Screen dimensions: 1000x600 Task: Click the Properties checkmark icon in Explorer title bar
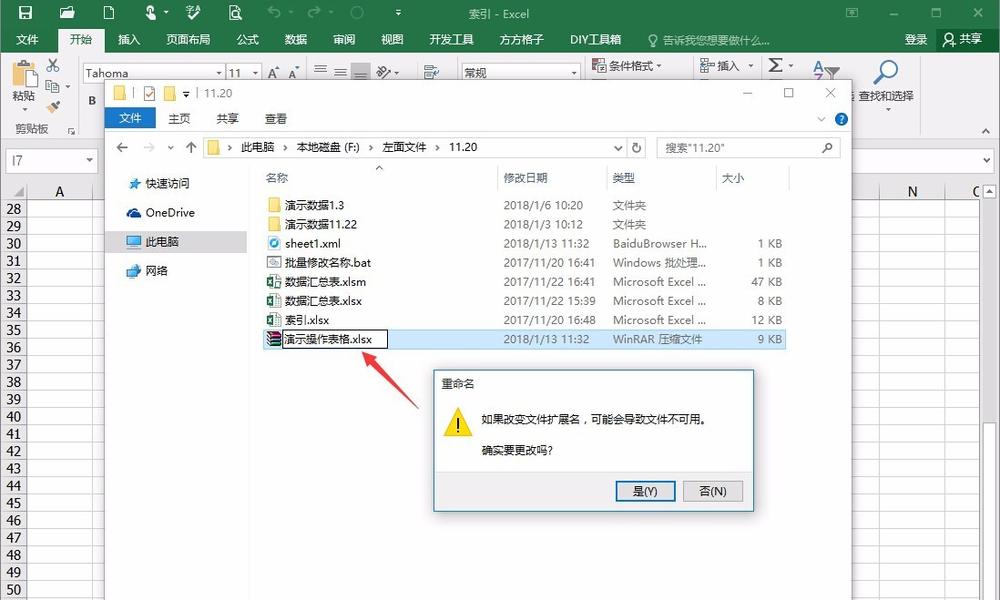coord(149,94)
